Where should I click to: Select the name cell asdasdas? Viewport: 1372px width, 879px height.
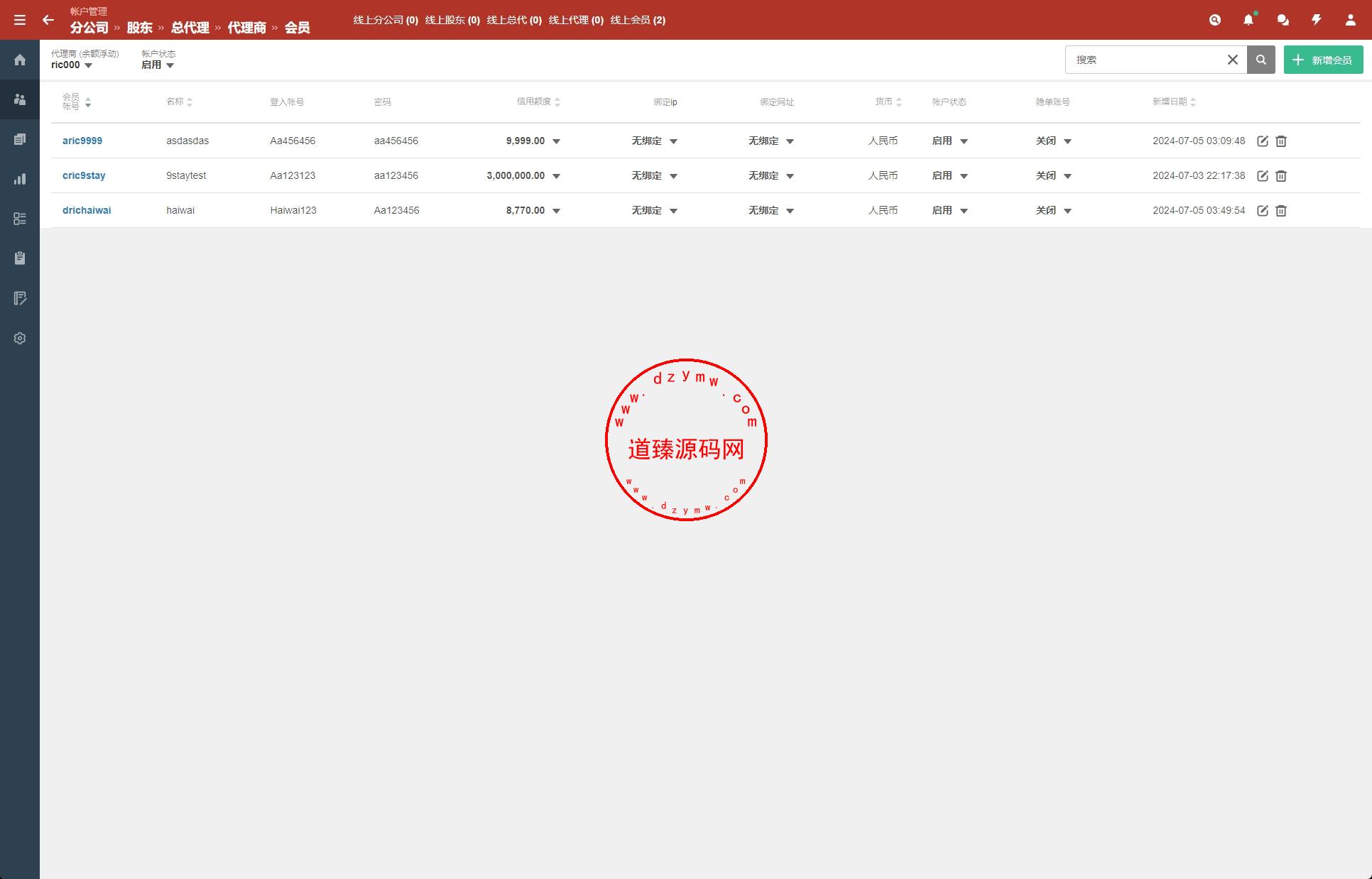click(187, 141)
